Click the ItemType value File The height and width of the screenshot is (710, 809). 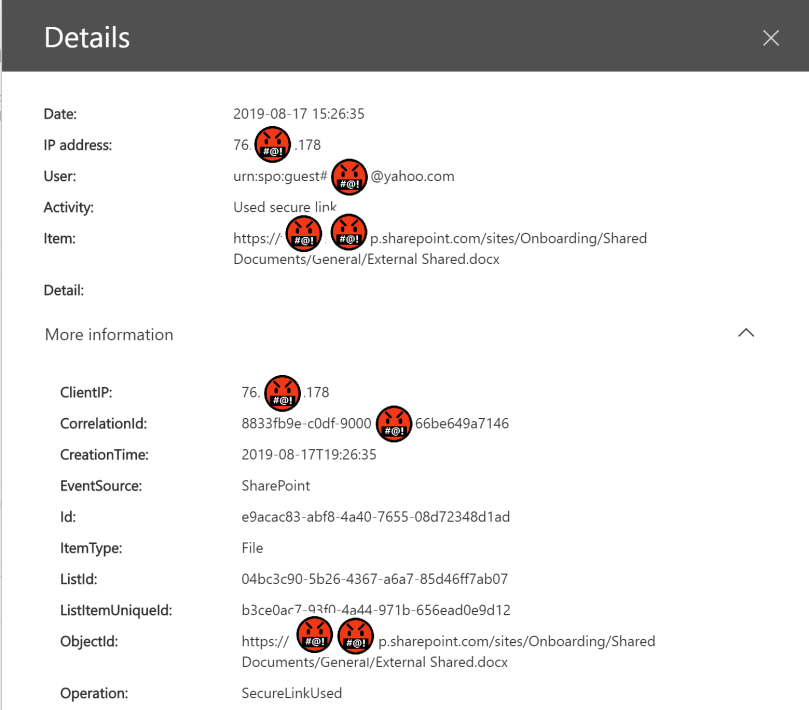pos(253,548)
